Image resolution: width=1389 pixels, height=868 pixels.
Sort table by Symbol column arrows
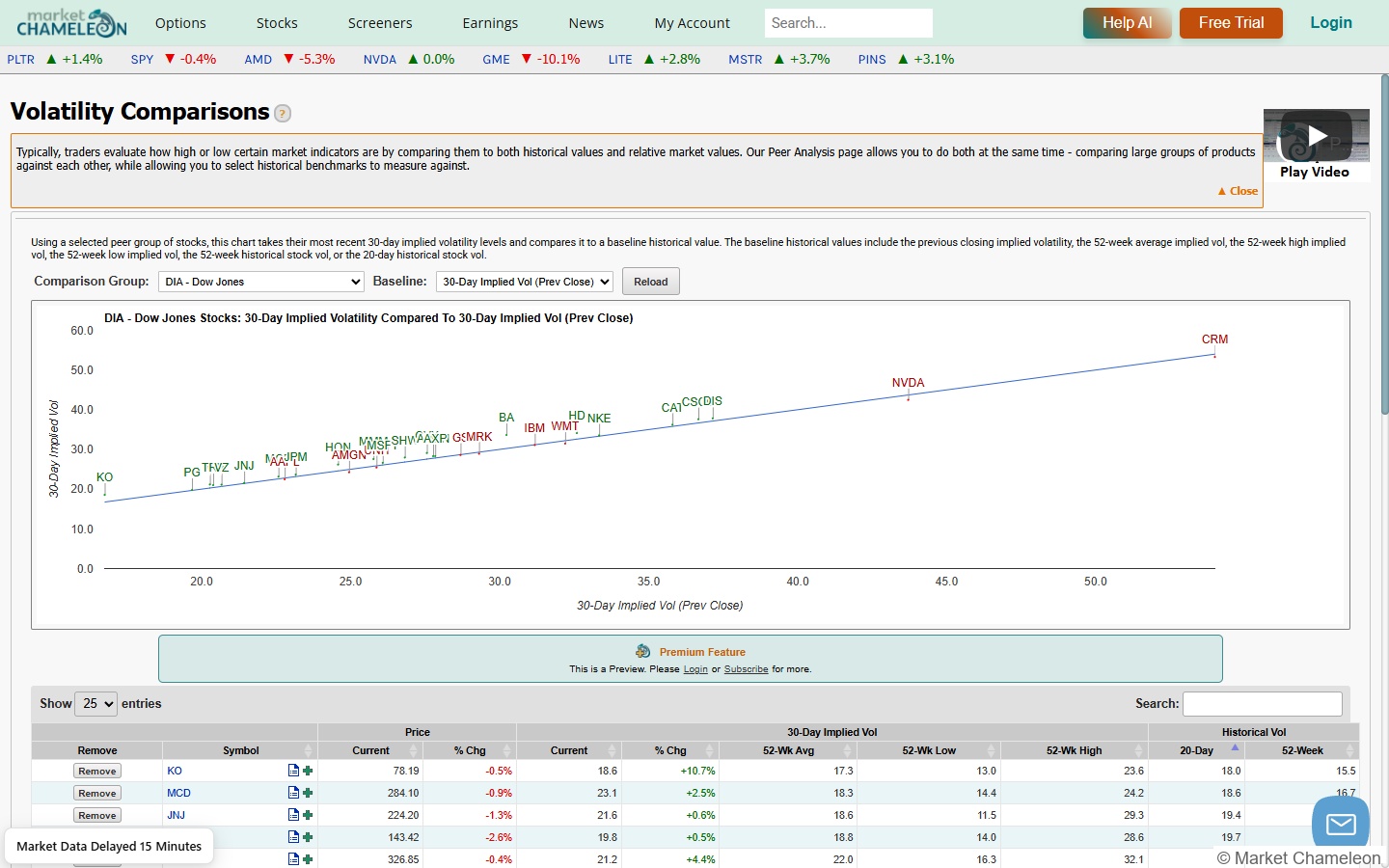pyautogui.click(x=309, y=750)
